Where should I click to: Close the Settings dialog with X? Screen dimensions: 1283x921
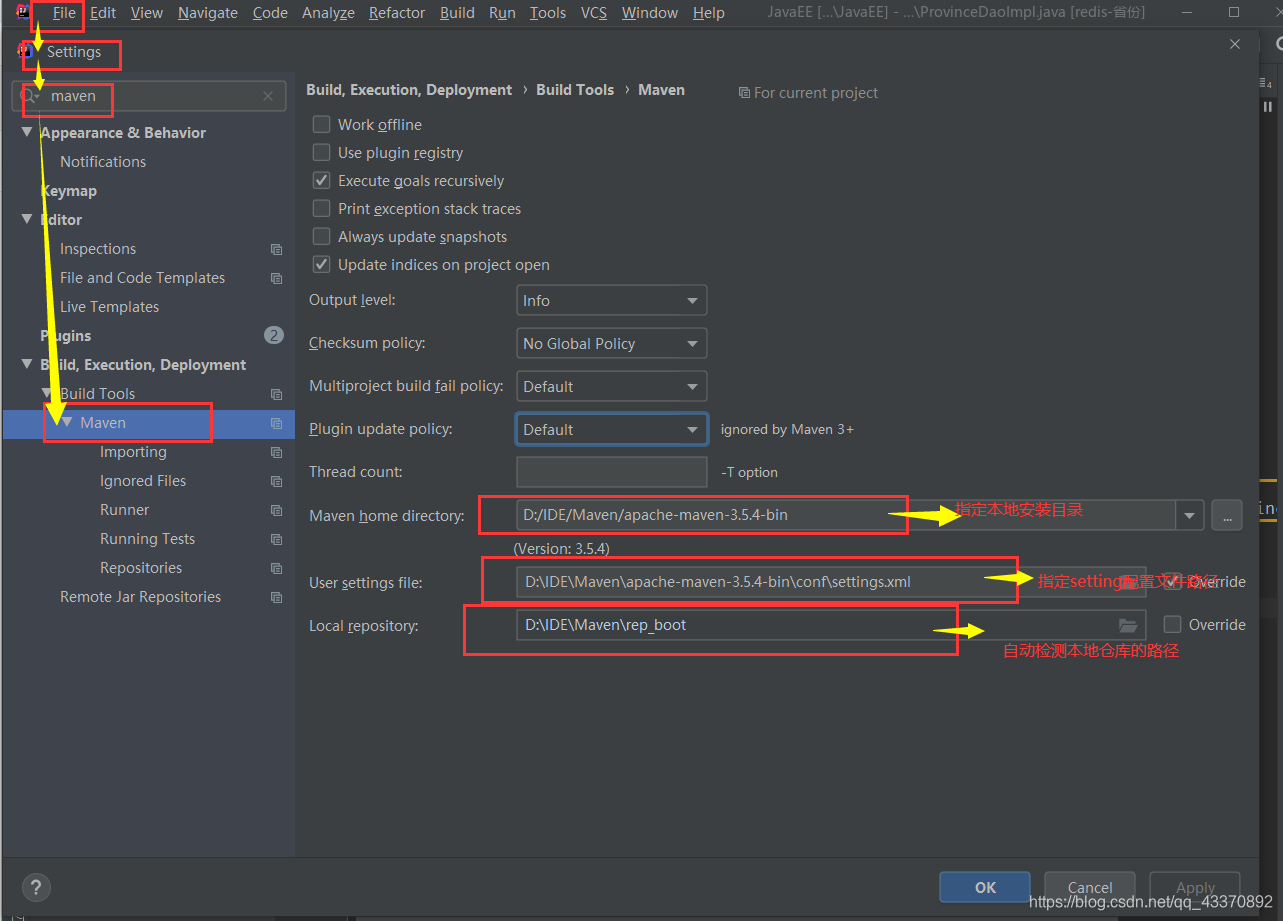click(x=1235, y=44)
